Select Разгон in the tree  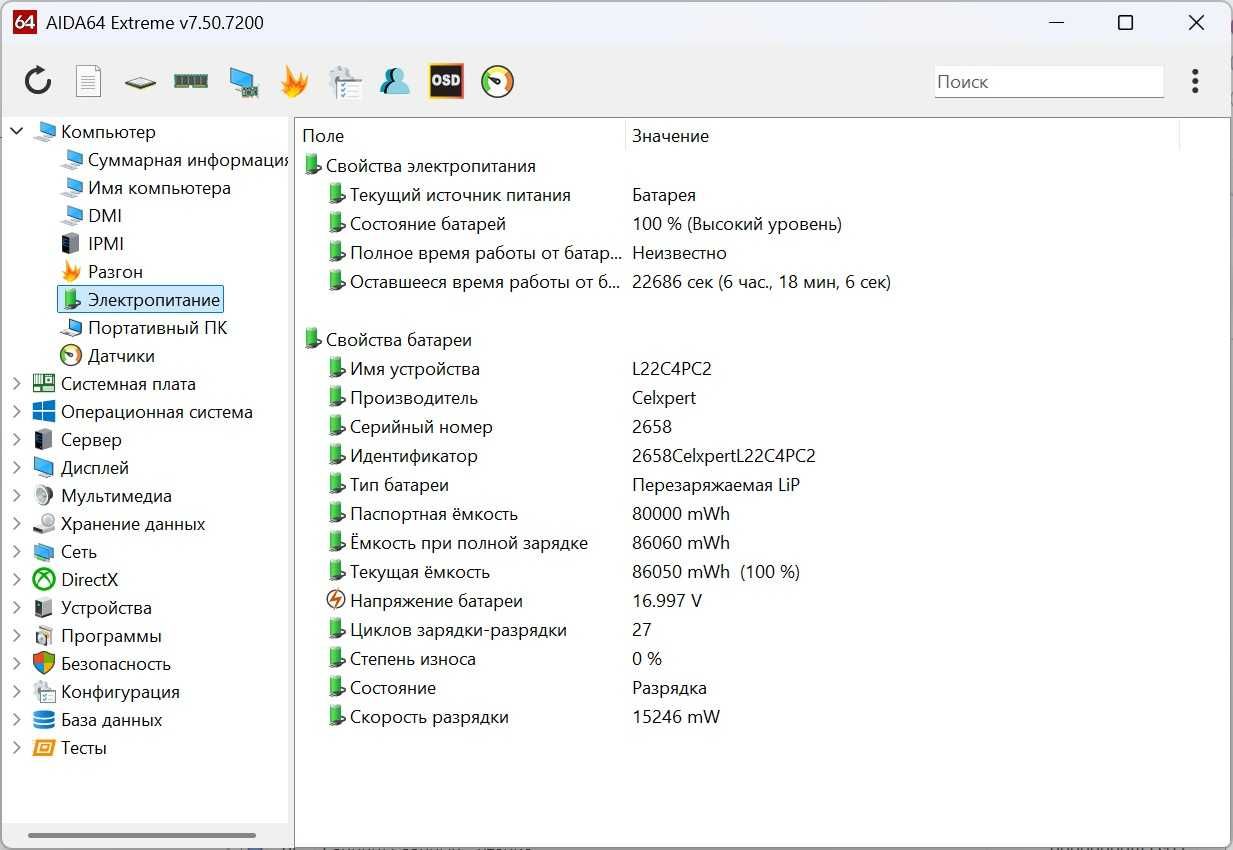[115, 271]
